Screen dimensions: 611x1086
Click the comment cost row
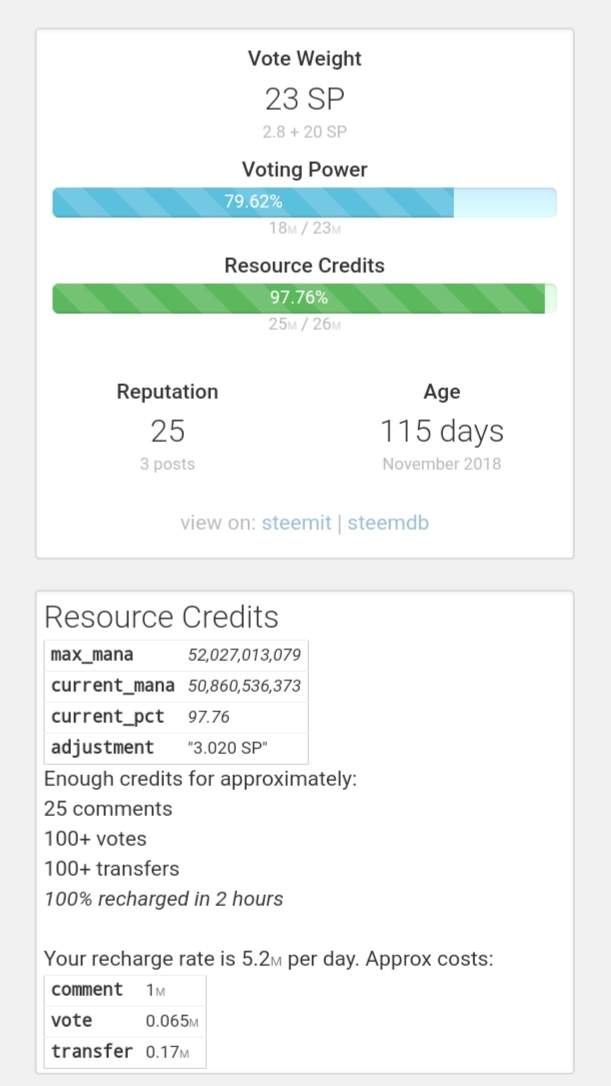(x=124, y=990)
